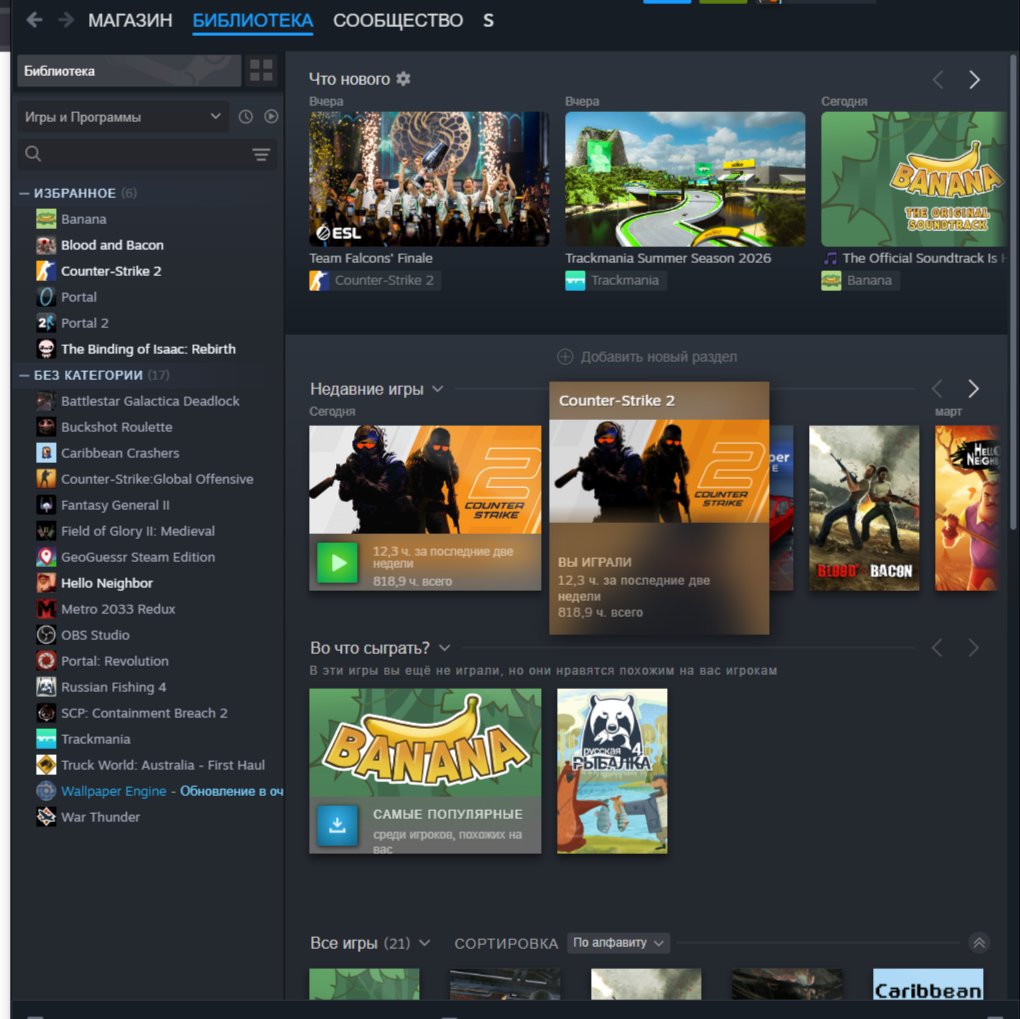
Task: Click the Metro 2033 Redux icon
Action: [x=46, y=609]
